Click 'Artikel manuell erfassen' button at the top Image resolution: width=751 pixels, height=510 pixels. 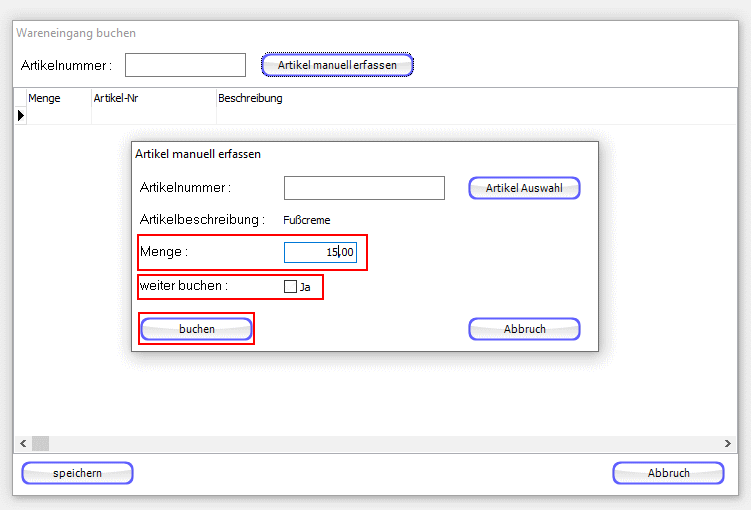coord(337,65)
